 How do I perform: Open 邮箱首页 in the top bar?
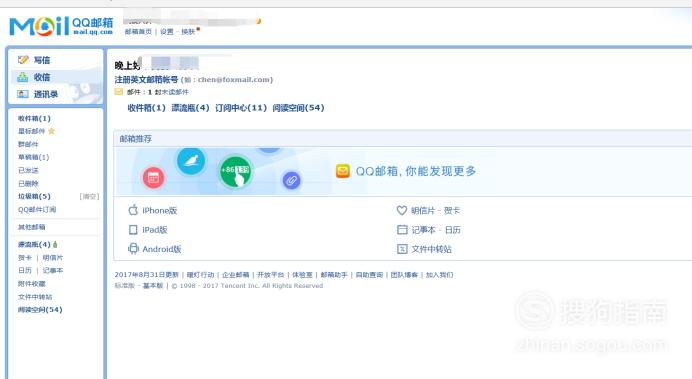click(x=138, y=32)
